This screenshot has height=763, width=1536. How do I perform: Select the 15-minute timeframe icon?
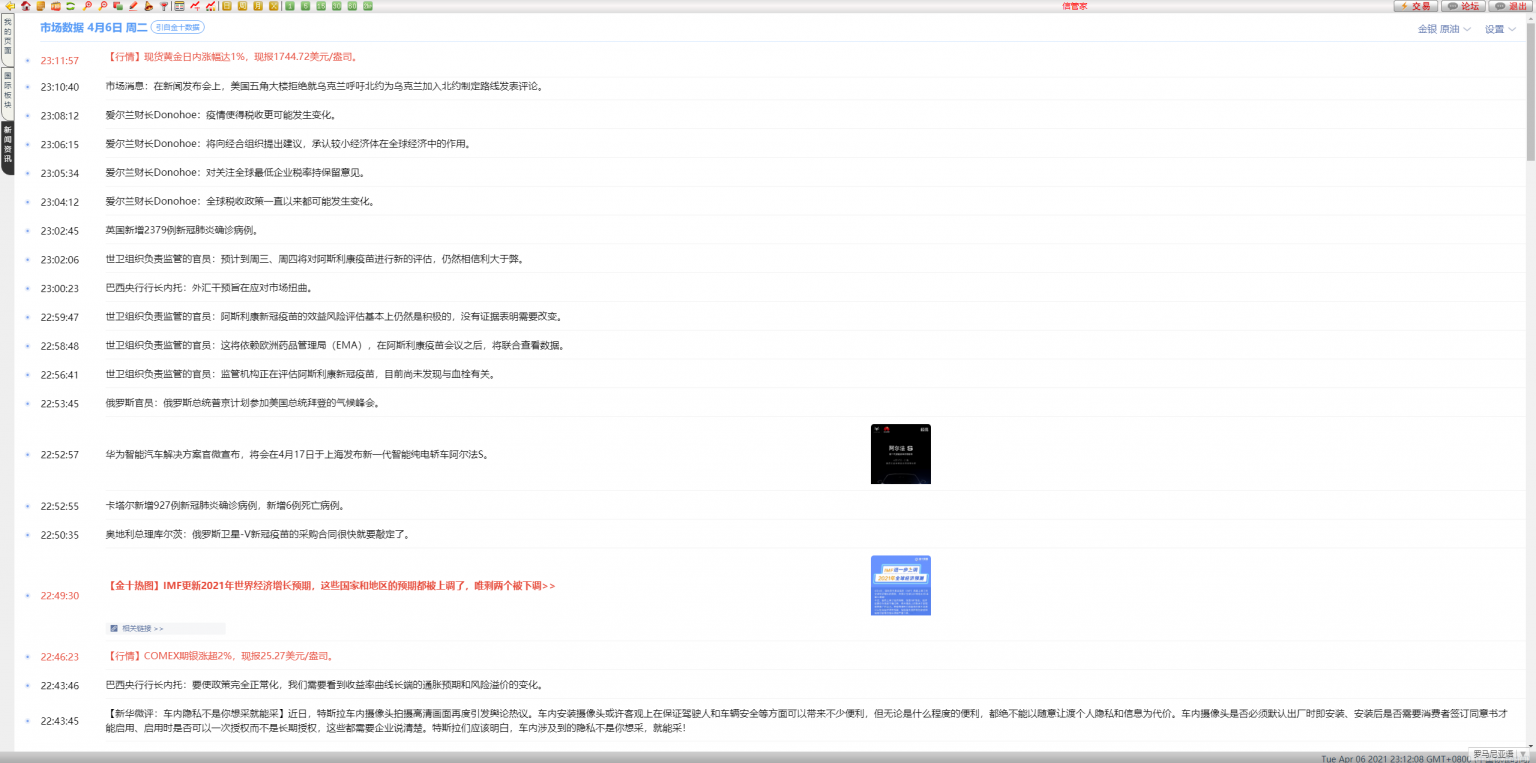(x=321, y=6)
